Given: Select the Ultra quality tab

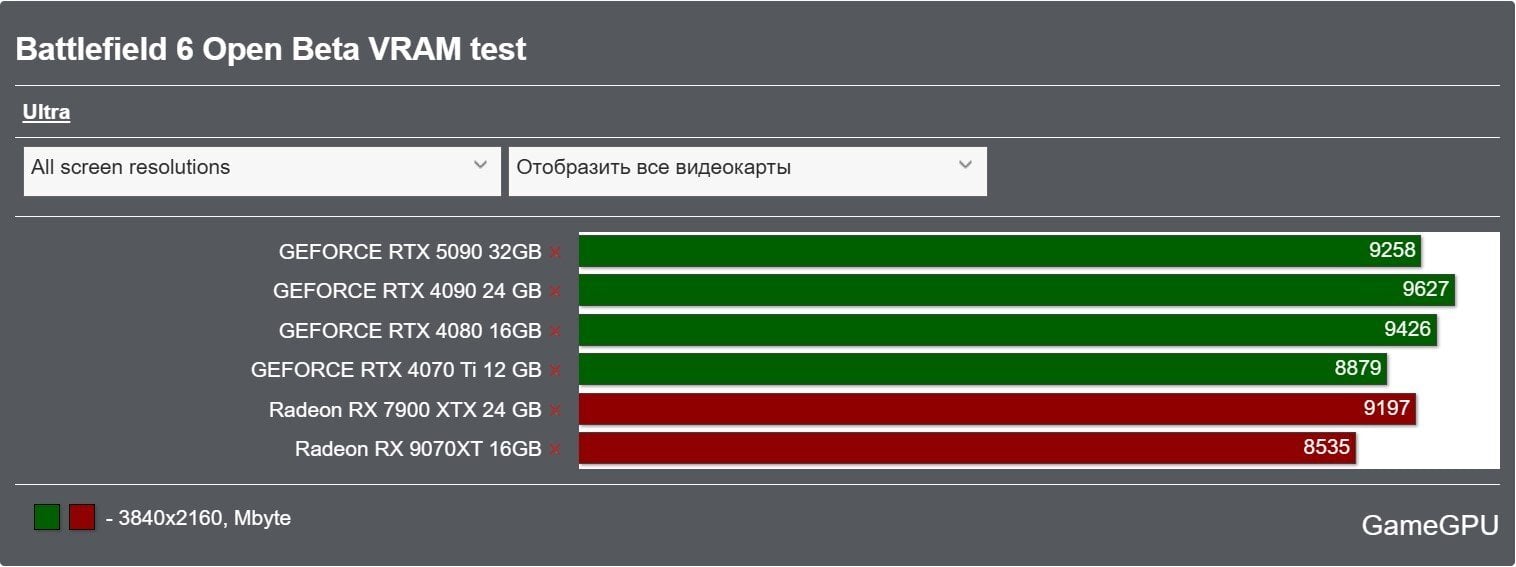Looking at the screenshot, I should (x=46, y=112).
